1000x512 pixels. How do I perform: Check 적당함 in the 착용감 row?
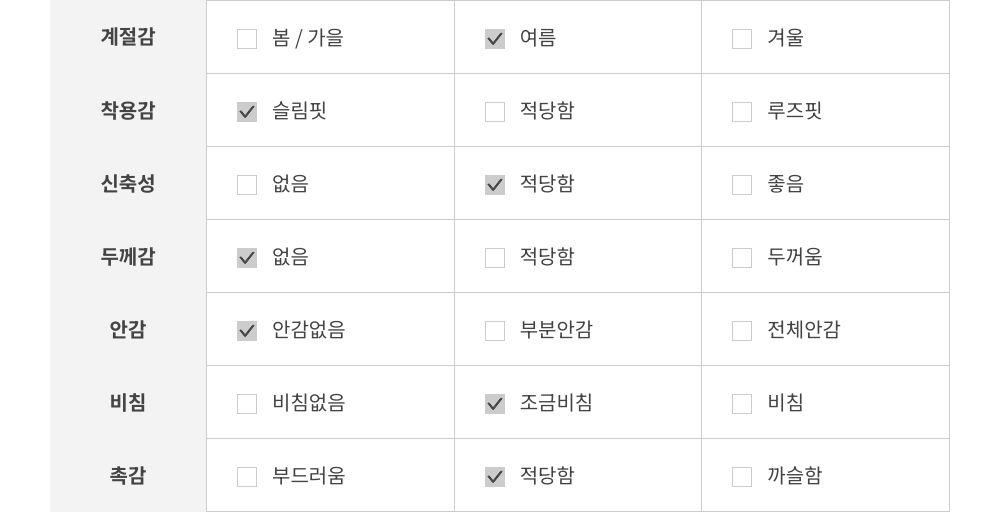click(495, 112)
